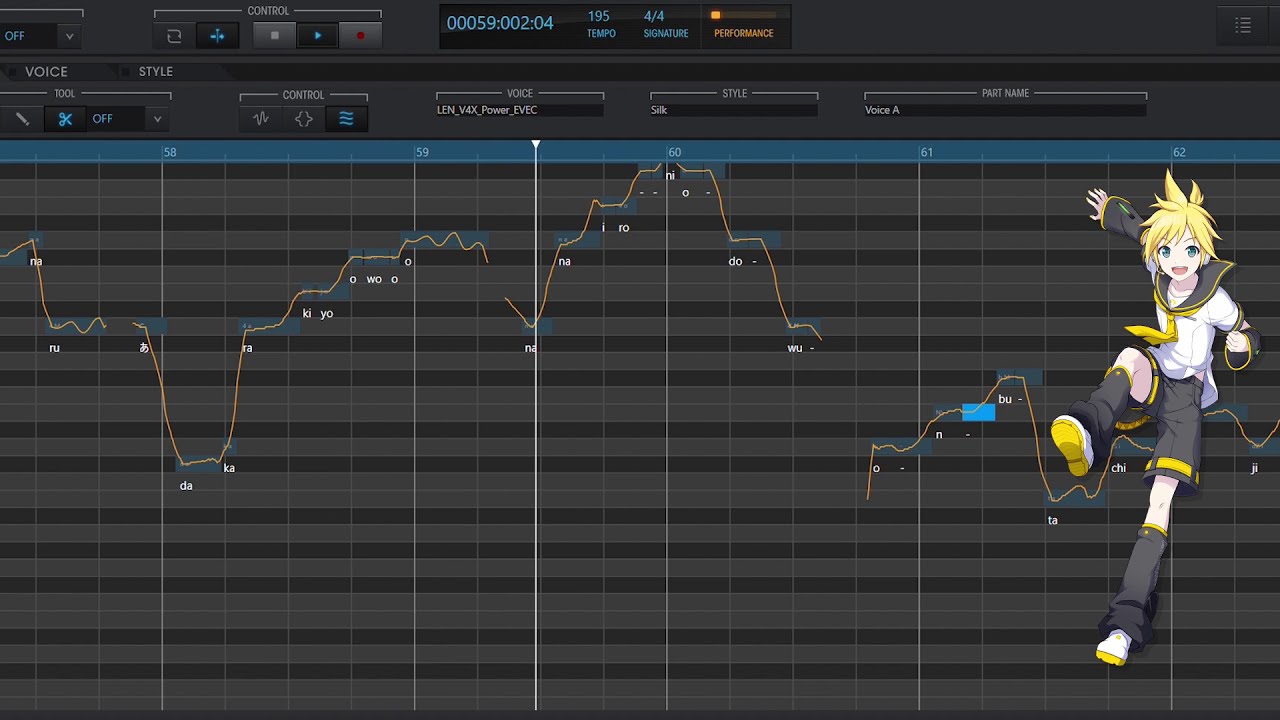Screen dimensions: 1280x720
Task: Open the hamburger list menu icon
Action: [1243, 26]
